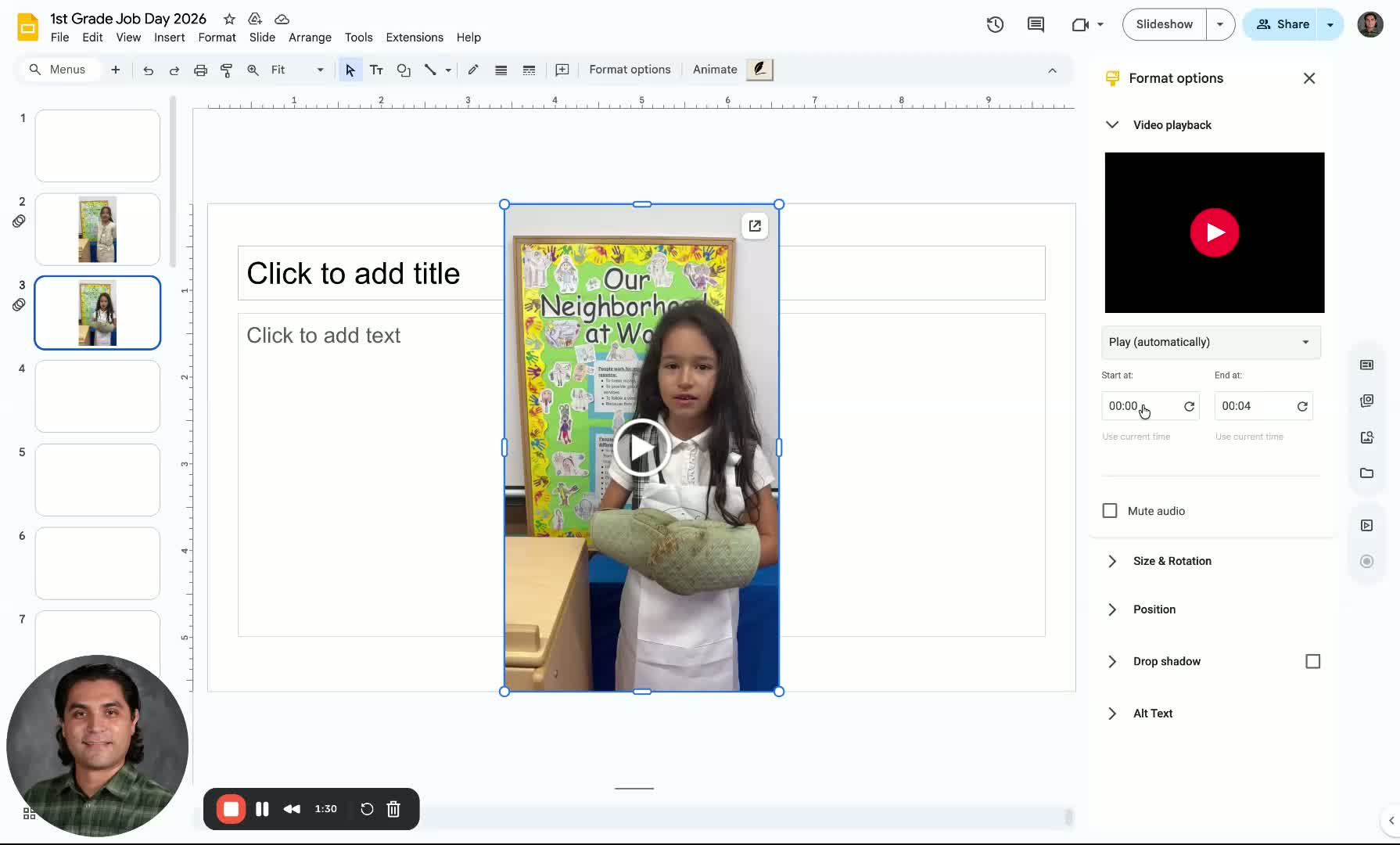Select the line tool
This screenshot has width=1400, height=845.
click(430, 70)
